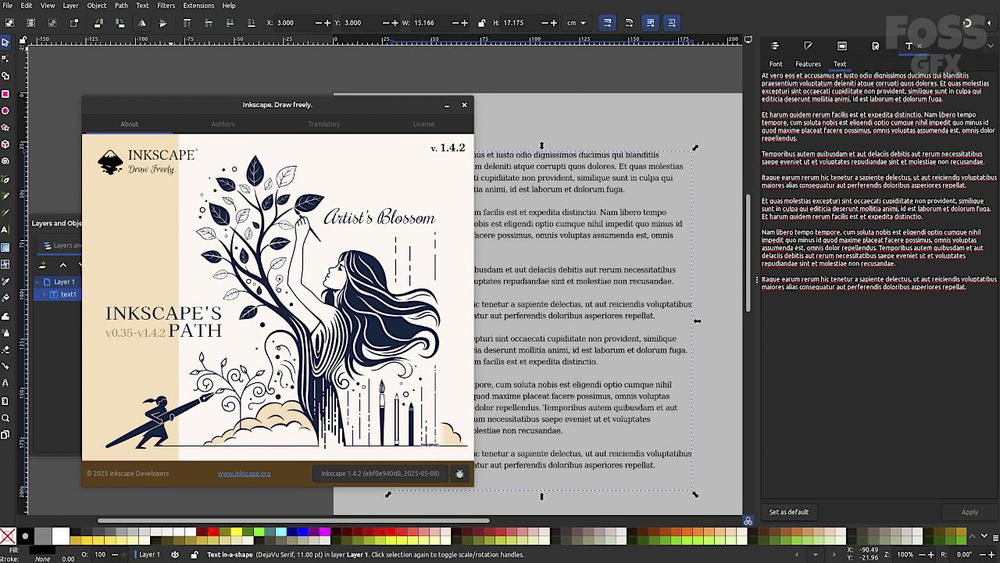This screenshot has width=1000, height=563.
Task: Switch to Font tab in Text panel
Action: pyautogui.click(x=776, y=64)
